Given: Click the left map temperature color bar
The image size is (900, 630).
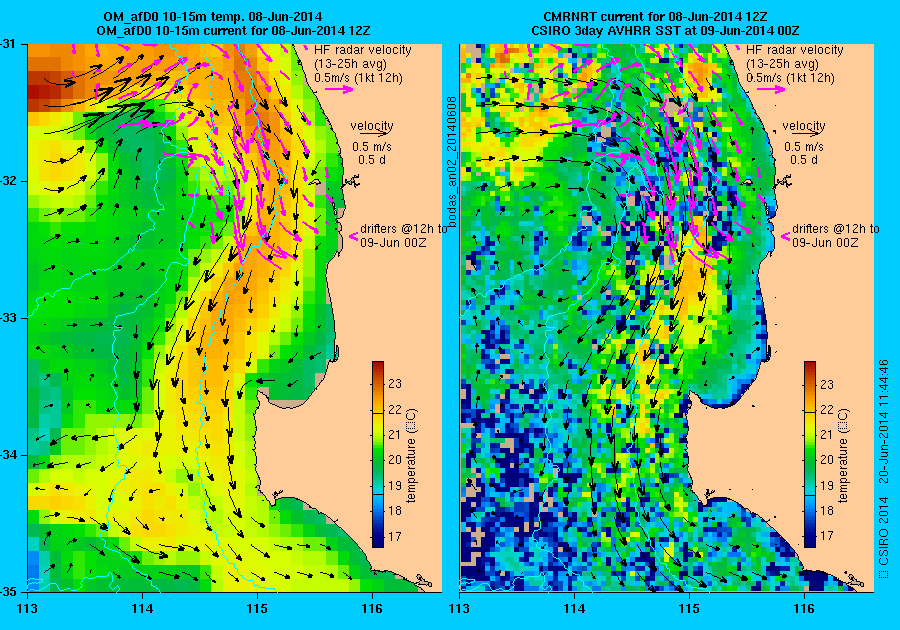Looking at the screenshot, I should click(x=378, y=454).
